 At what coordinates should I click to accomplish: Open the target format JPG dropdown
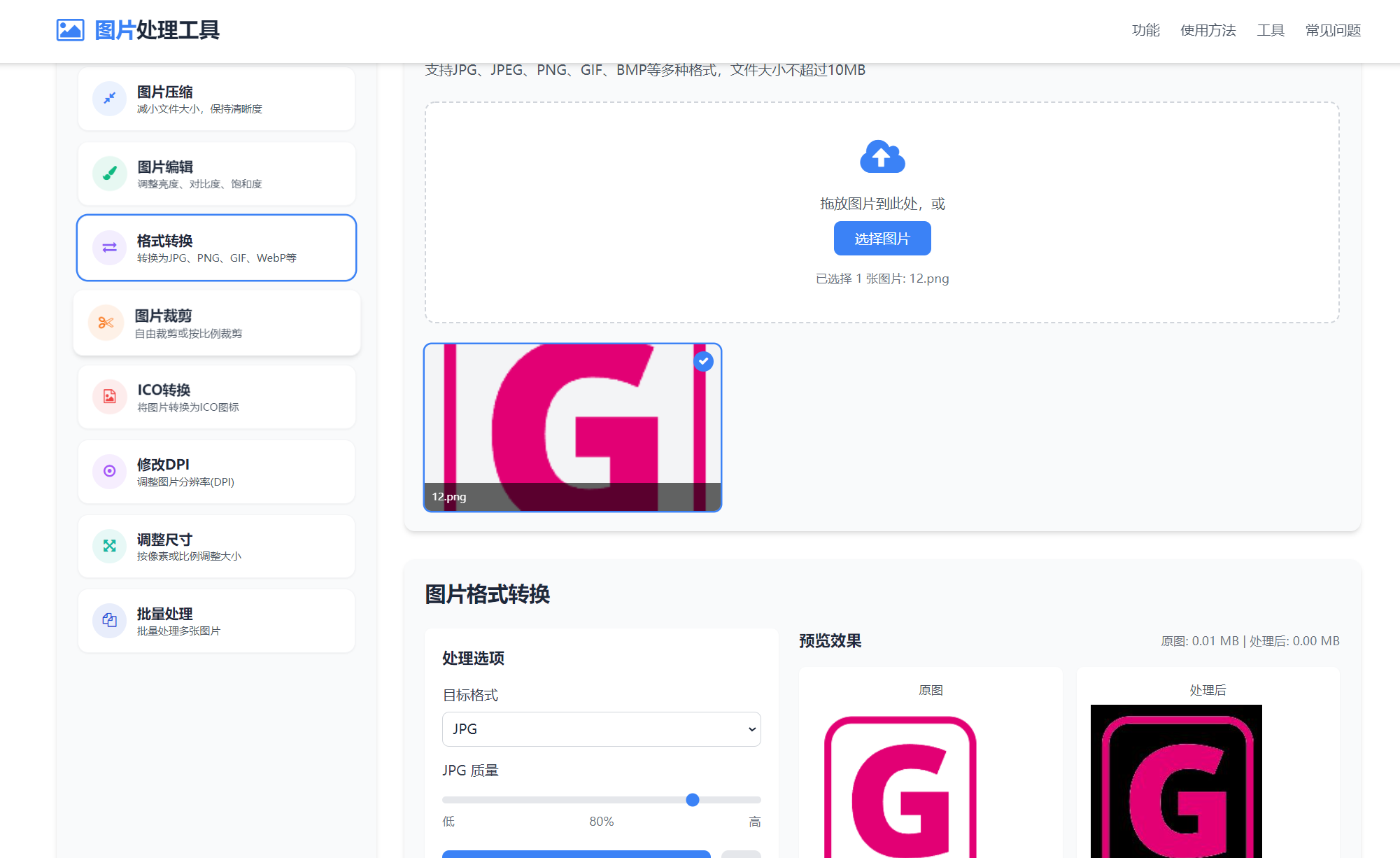pos(601,729)
